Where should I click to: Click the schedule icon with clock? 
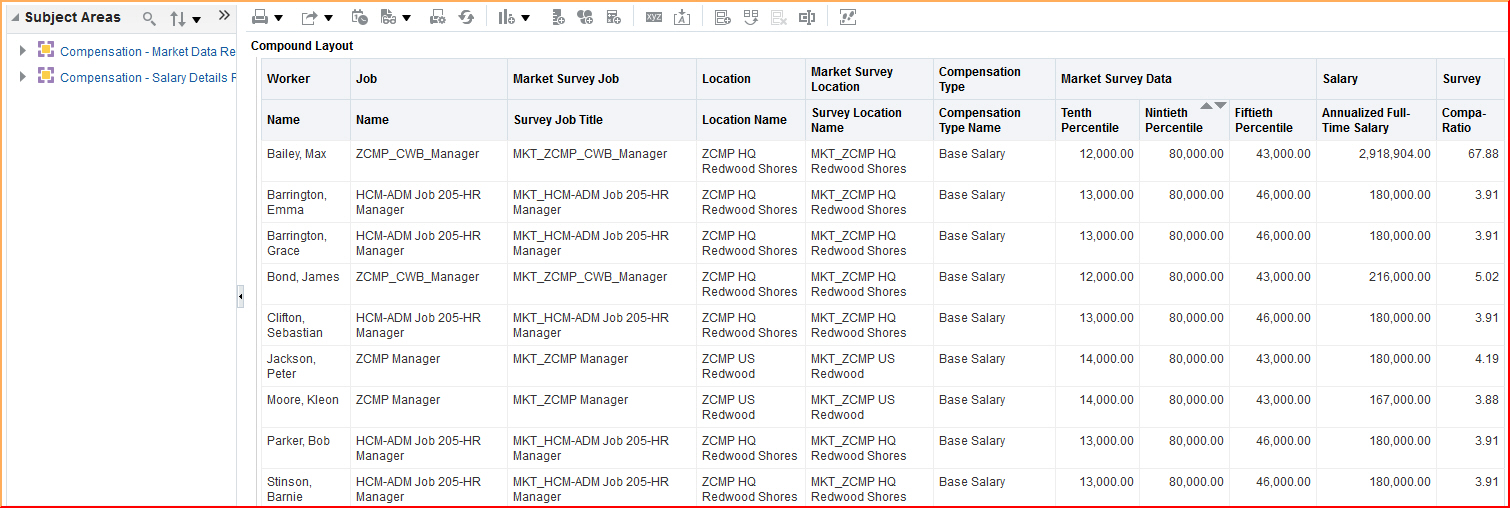(x=360, y=17)
